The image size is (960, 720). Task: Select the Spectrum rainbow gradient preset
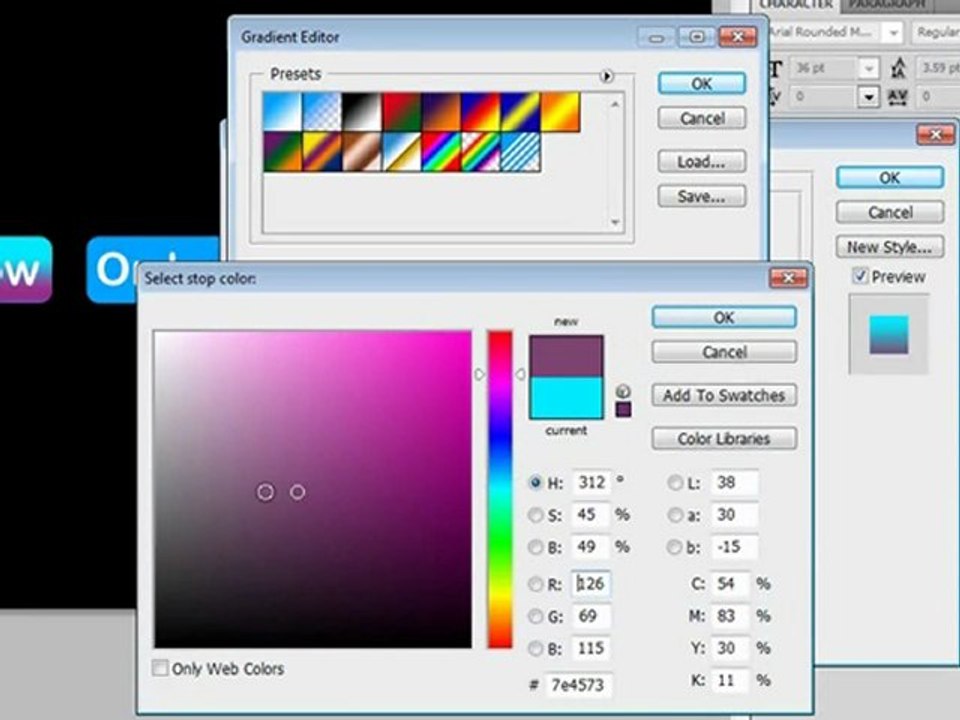pos(441,152)
